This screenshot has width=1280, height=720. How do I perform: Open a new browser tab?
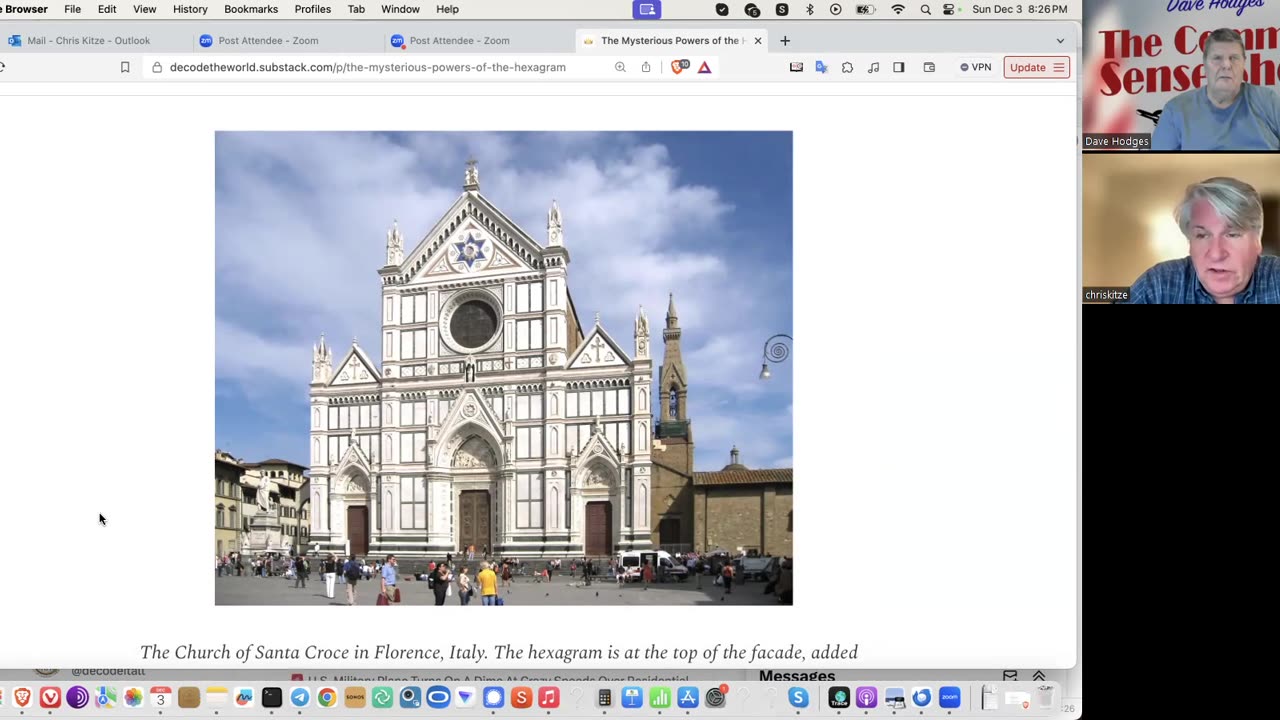click(785, 41)
